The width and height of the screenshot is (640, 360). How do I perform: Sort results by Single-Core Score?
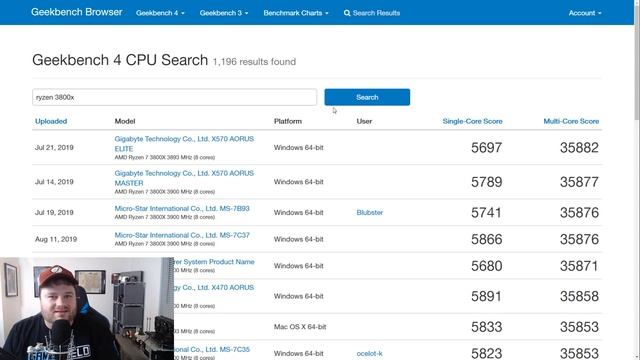tap(472, 121)
